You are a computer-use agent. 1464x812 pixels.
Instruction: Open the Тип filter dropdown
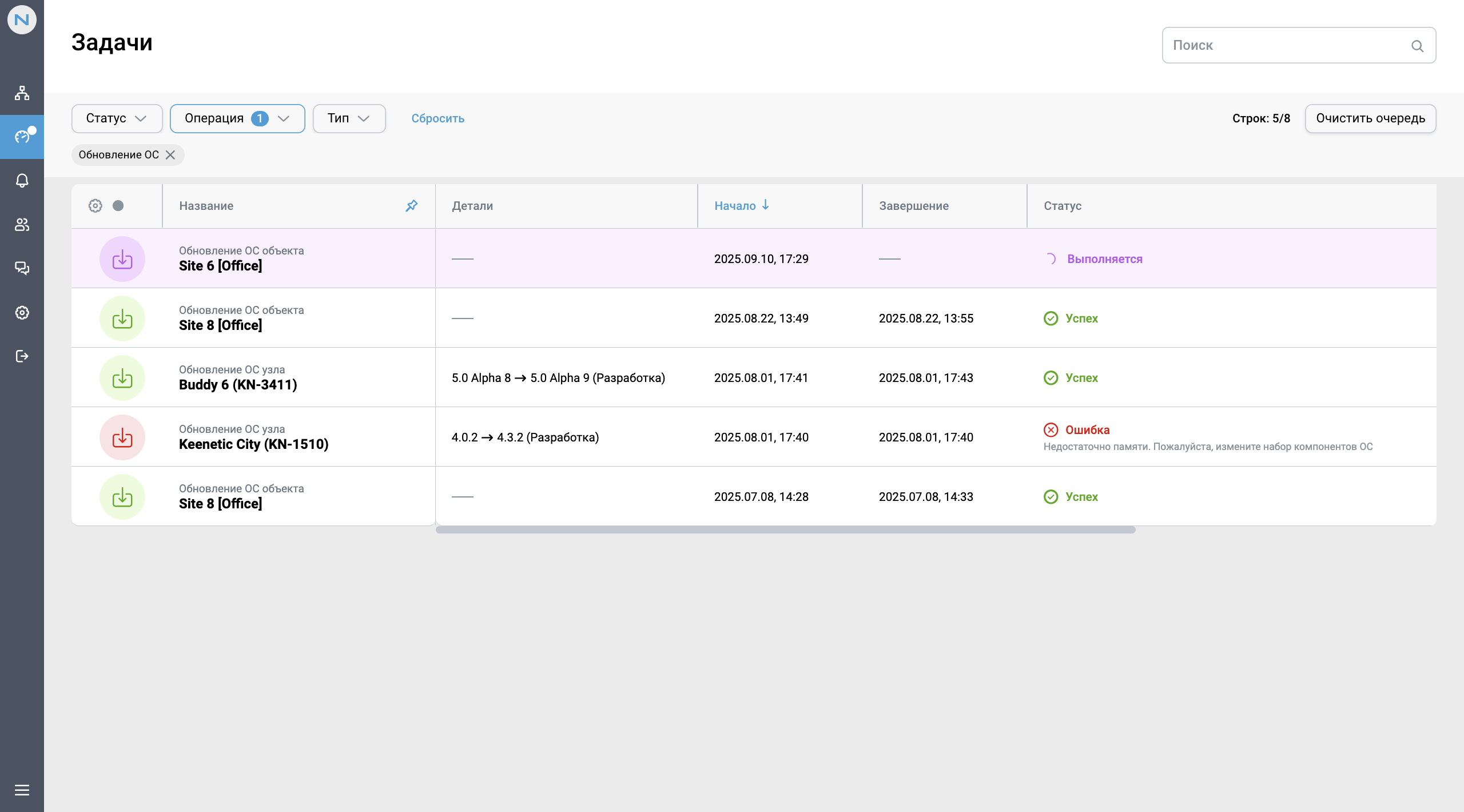[349, 118]
